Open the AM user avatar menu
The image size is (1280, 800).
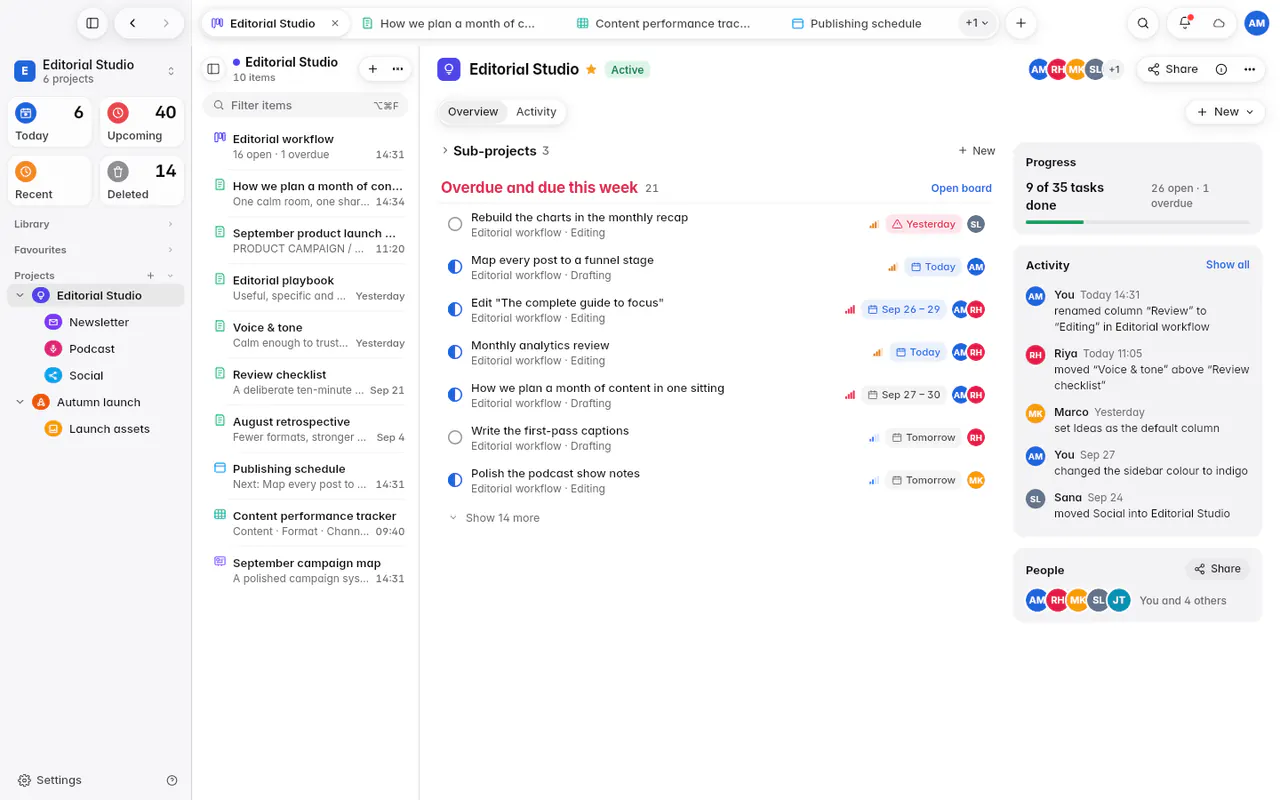pyautogui.click(x=1257, y=23)
